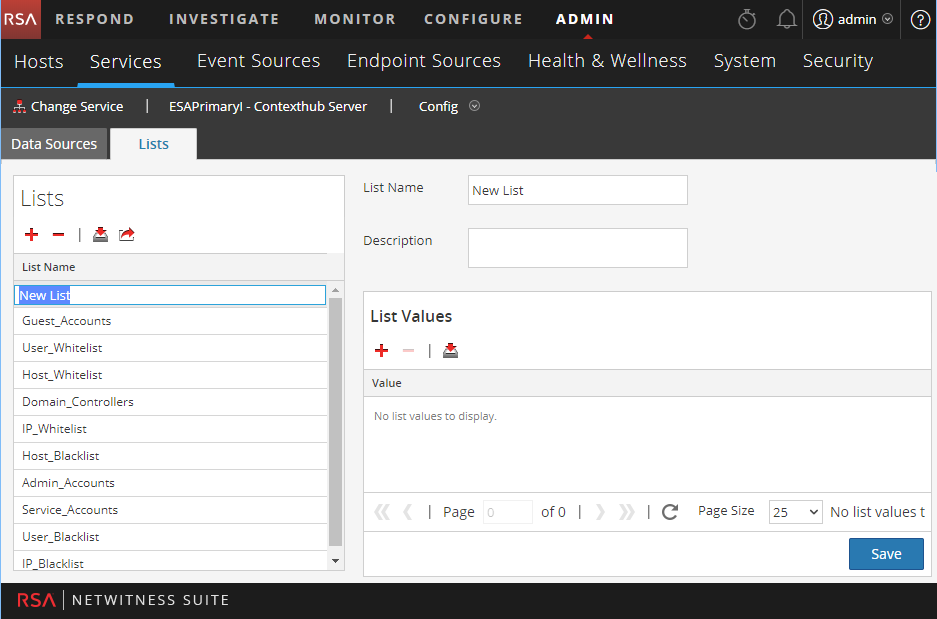Open the Health & Wellness menu

click(x=607, y=61)
